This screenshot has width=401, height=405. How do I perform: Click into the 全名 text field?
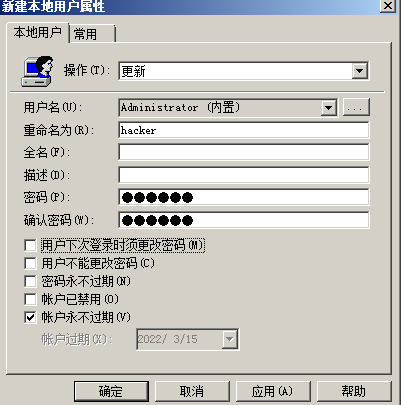click(244, 152)
